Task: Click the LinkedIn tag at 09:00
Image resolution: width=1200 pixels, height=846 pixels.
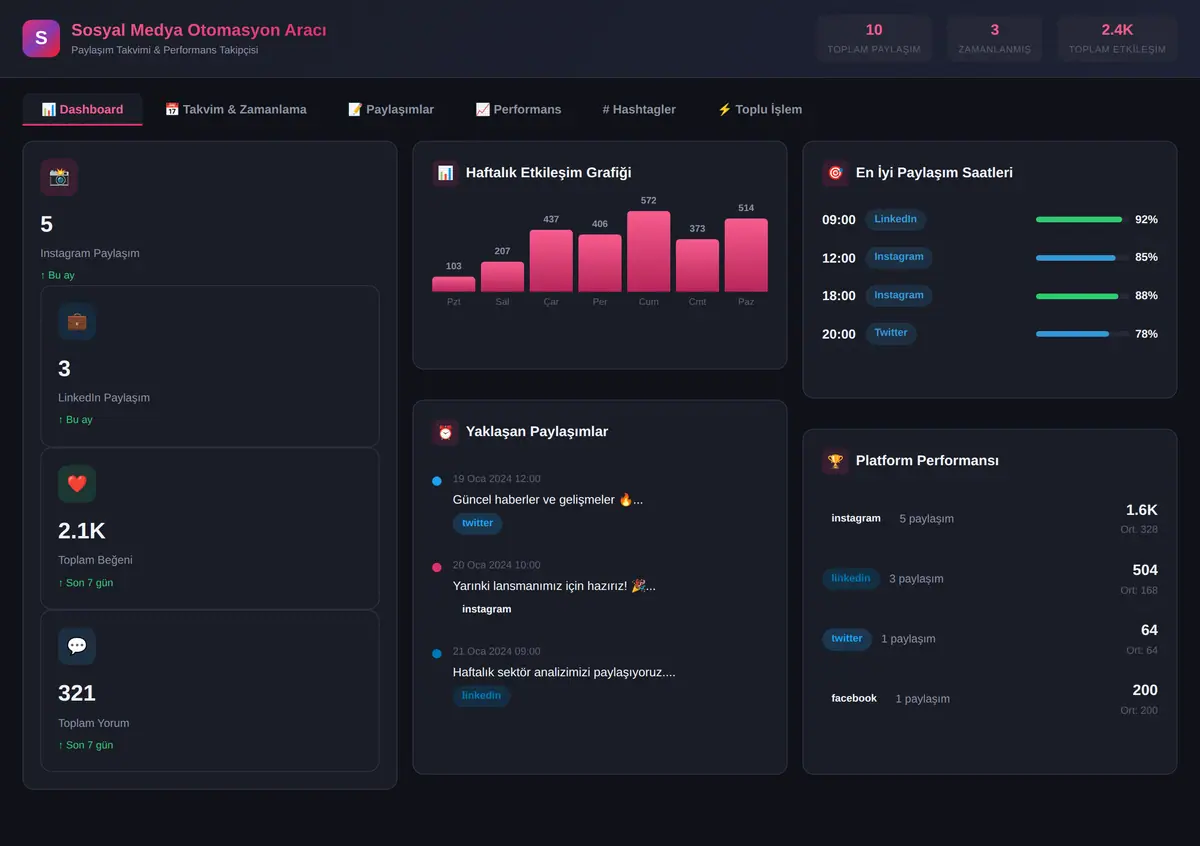Action: pos(895,219)
